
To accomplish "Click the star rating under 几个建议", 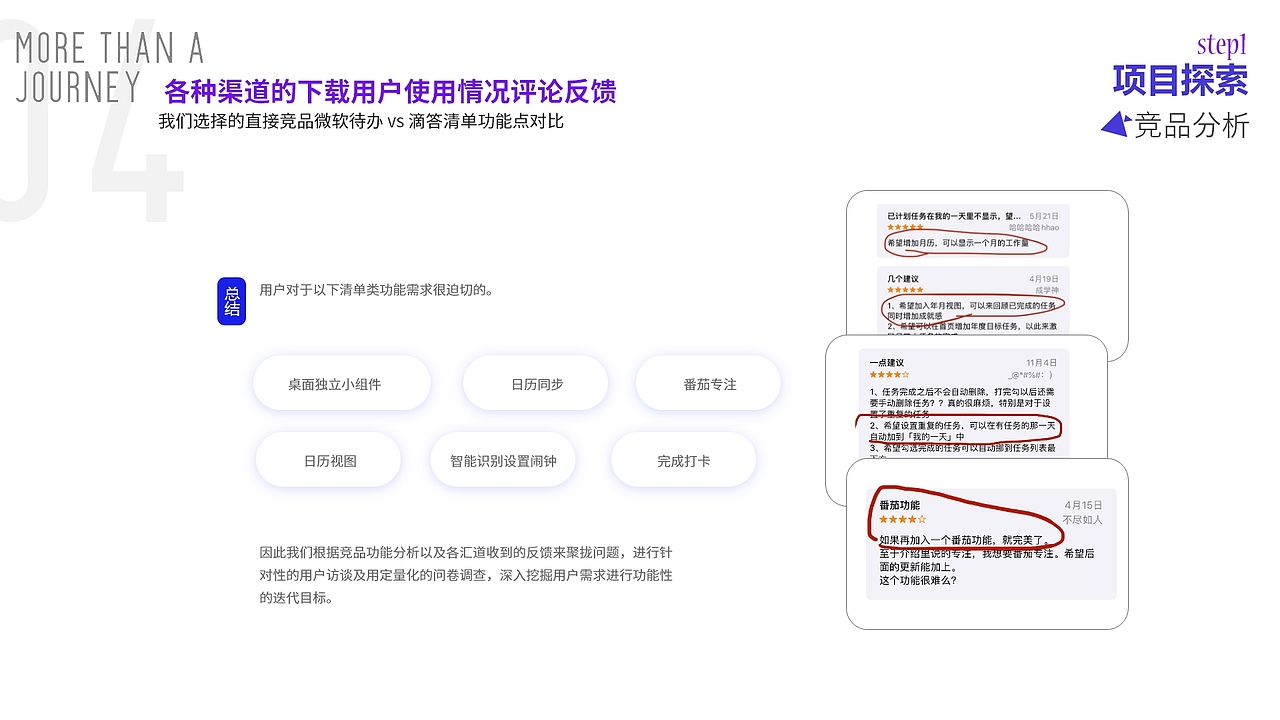I will point(904,289).
